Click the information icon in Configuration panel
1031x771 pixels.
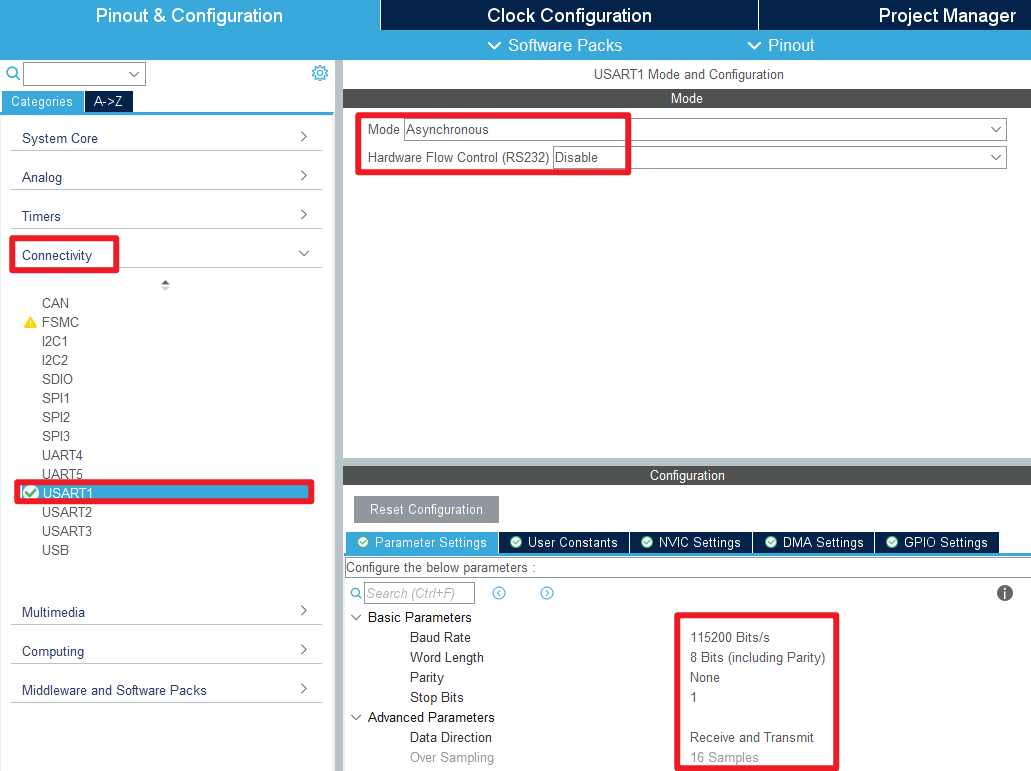1005,593
